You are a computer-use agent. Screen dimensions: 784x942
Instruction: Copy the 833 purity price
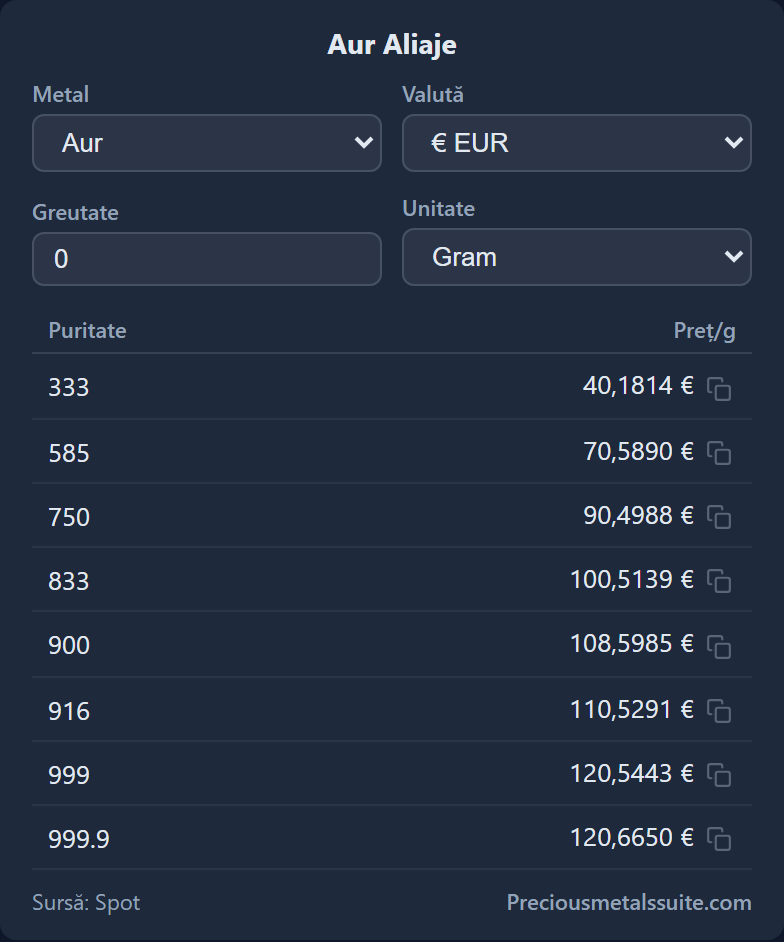coord(719,581)
